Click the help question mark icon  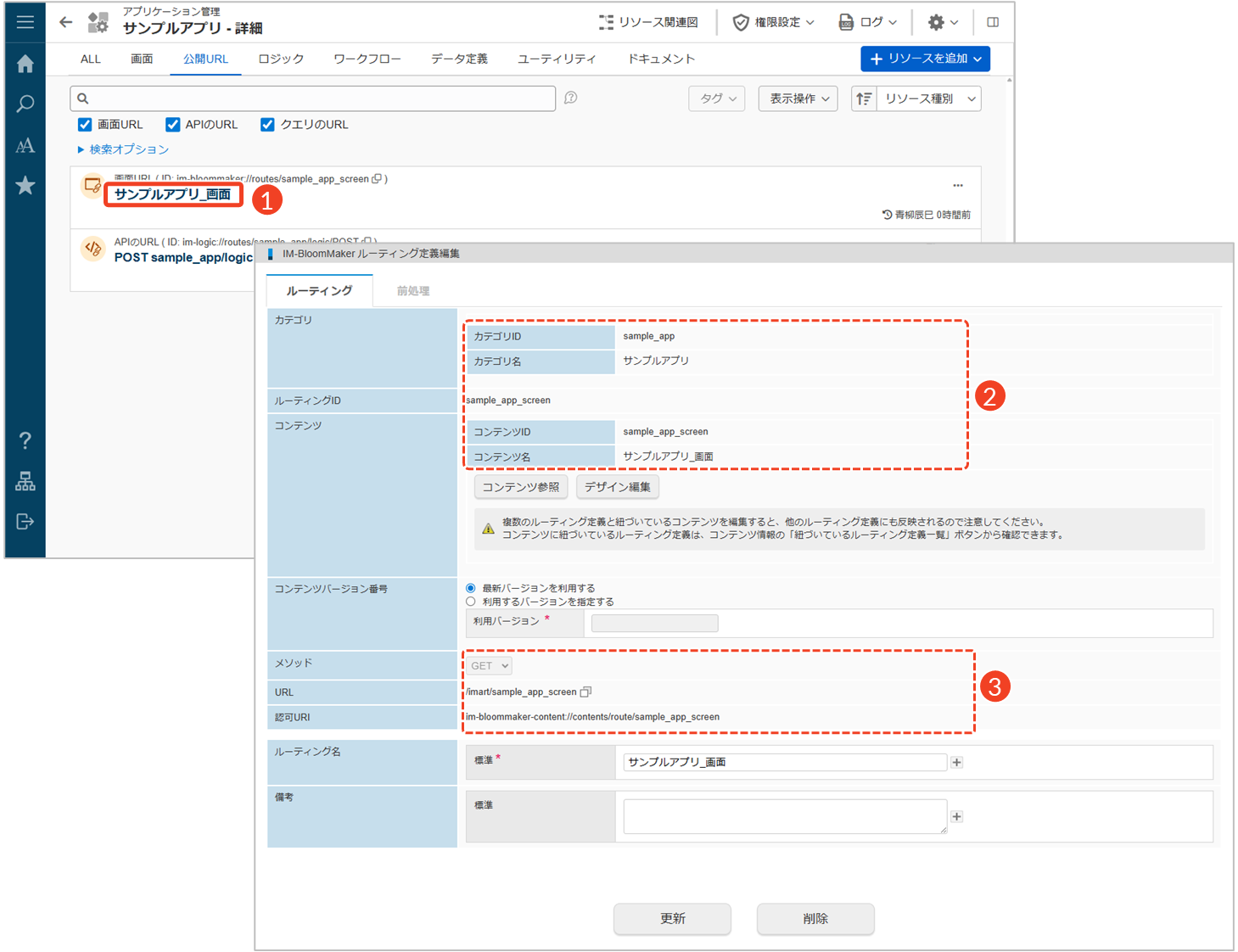[x=25, y=440]
